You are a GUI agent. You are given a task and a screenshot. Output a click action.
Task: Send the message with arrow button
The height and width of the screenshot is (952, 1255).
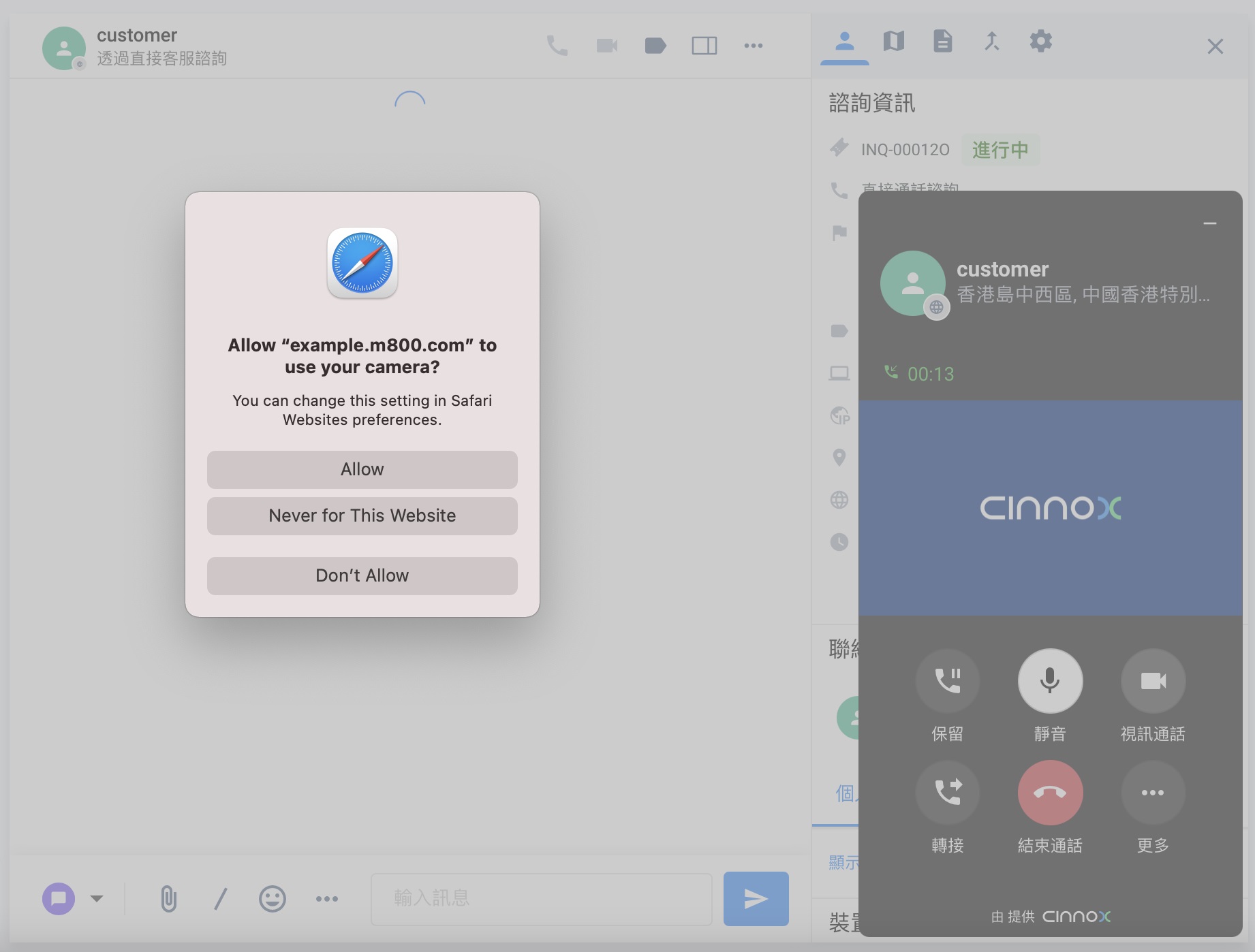[756, 899]
